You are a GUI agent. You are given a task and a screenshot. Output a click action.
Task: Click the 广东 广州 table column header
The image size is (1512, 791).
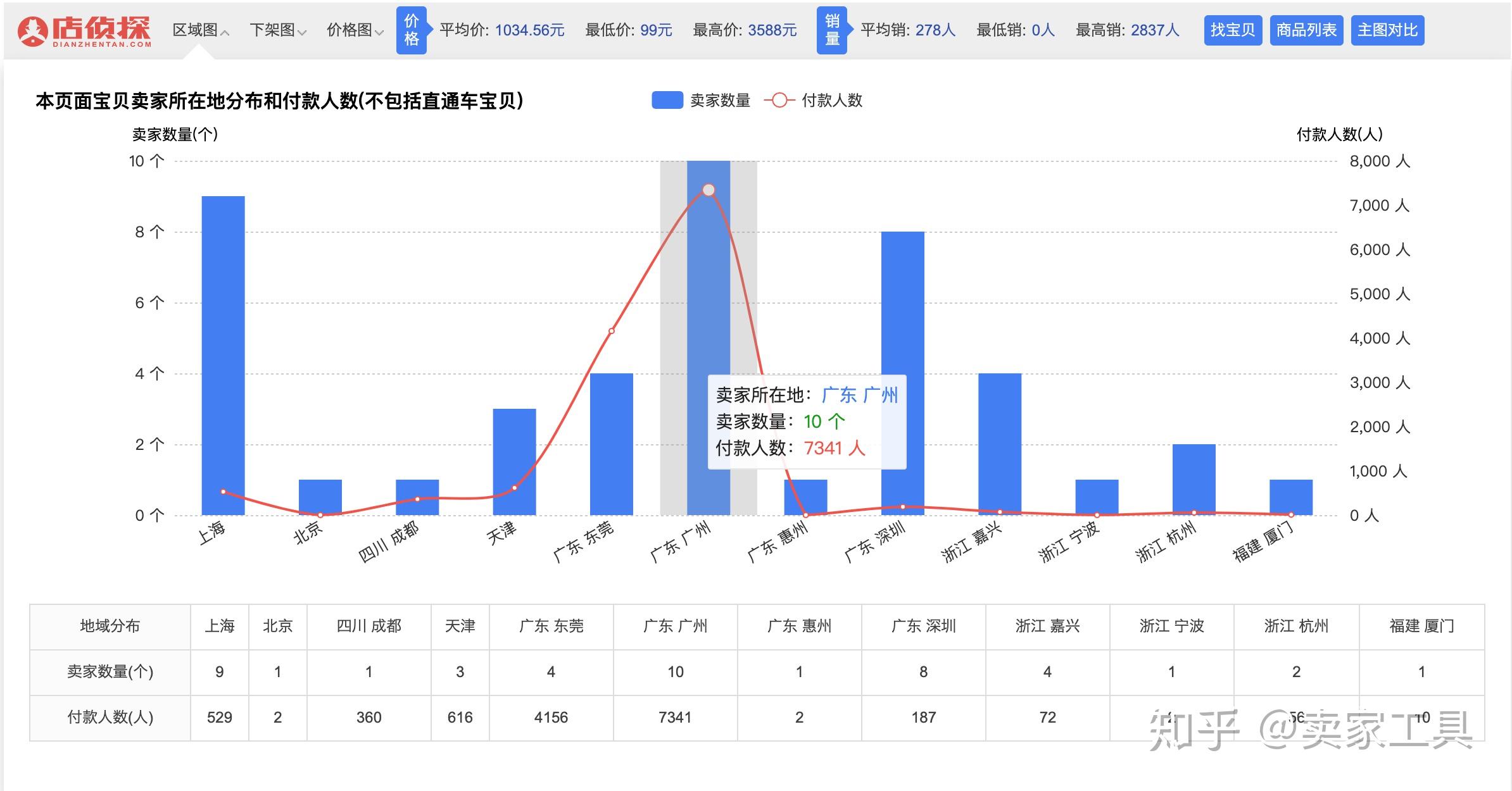tap(676, 626)
